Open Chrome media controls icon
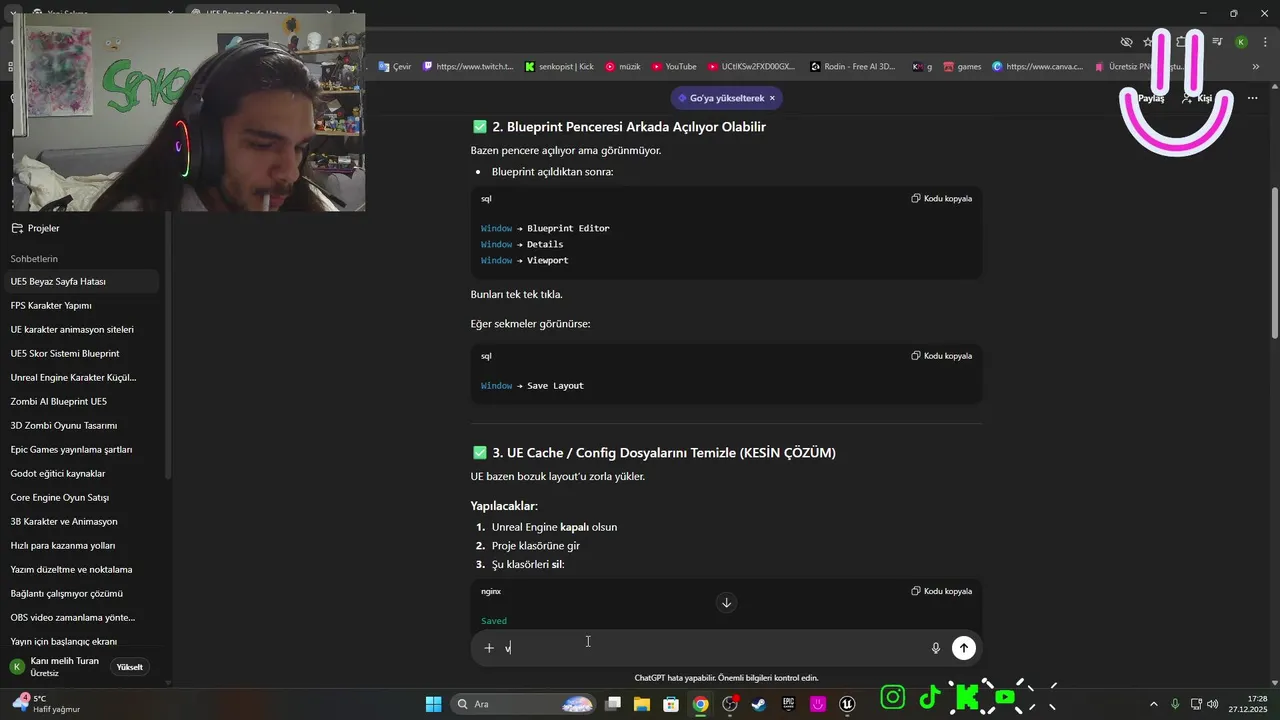This screenshot has height=720, width=1280. [1217, 42]
